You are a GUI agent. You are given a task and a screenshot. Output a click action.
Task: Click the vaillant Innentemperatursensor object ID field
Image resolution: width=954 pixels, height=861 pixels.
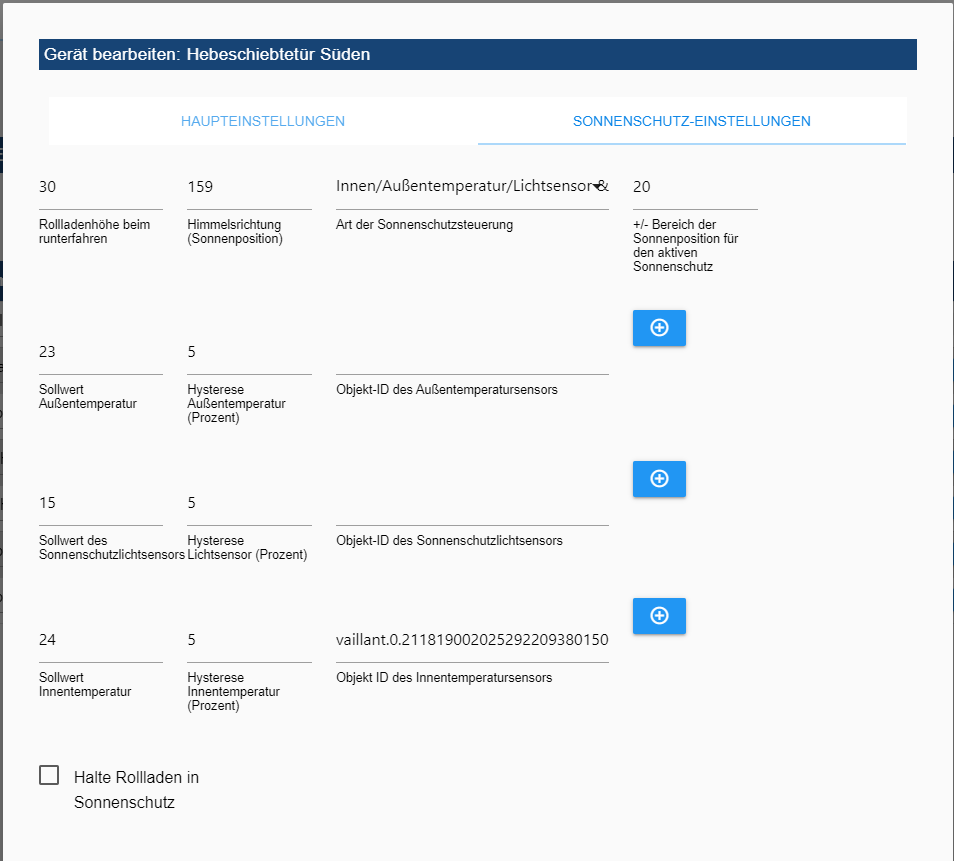(472, 640)
